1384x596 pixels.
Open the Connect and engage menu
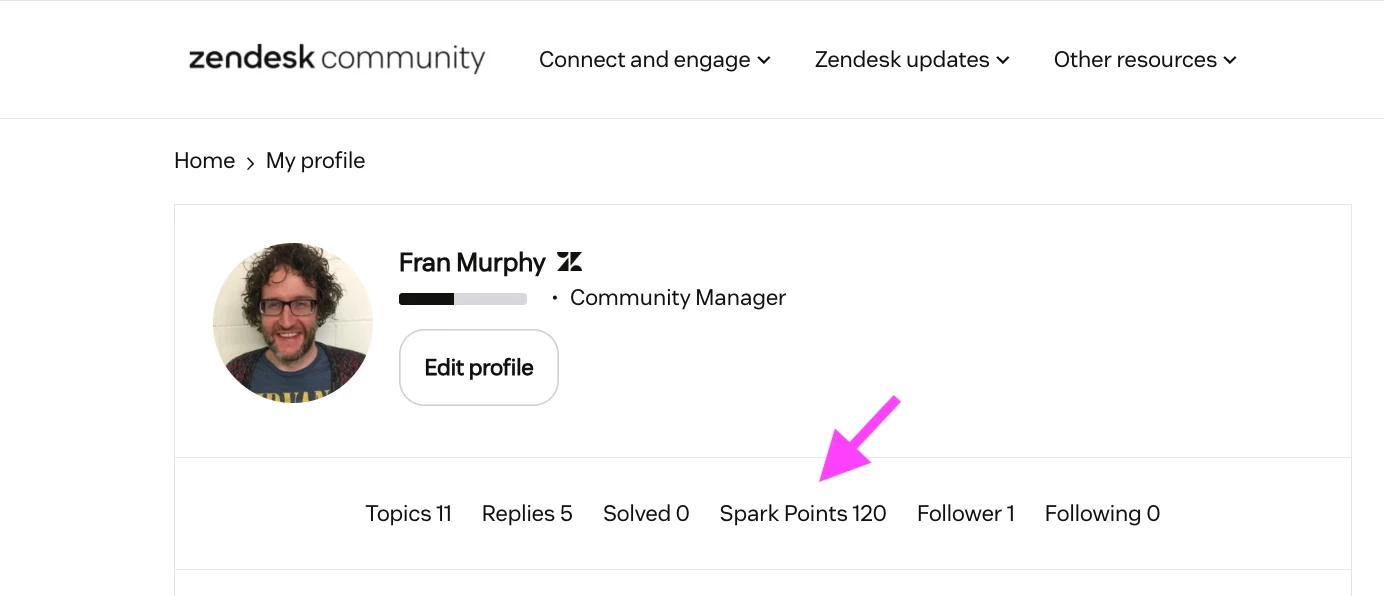pyautogui.click(x=655, y=60)
